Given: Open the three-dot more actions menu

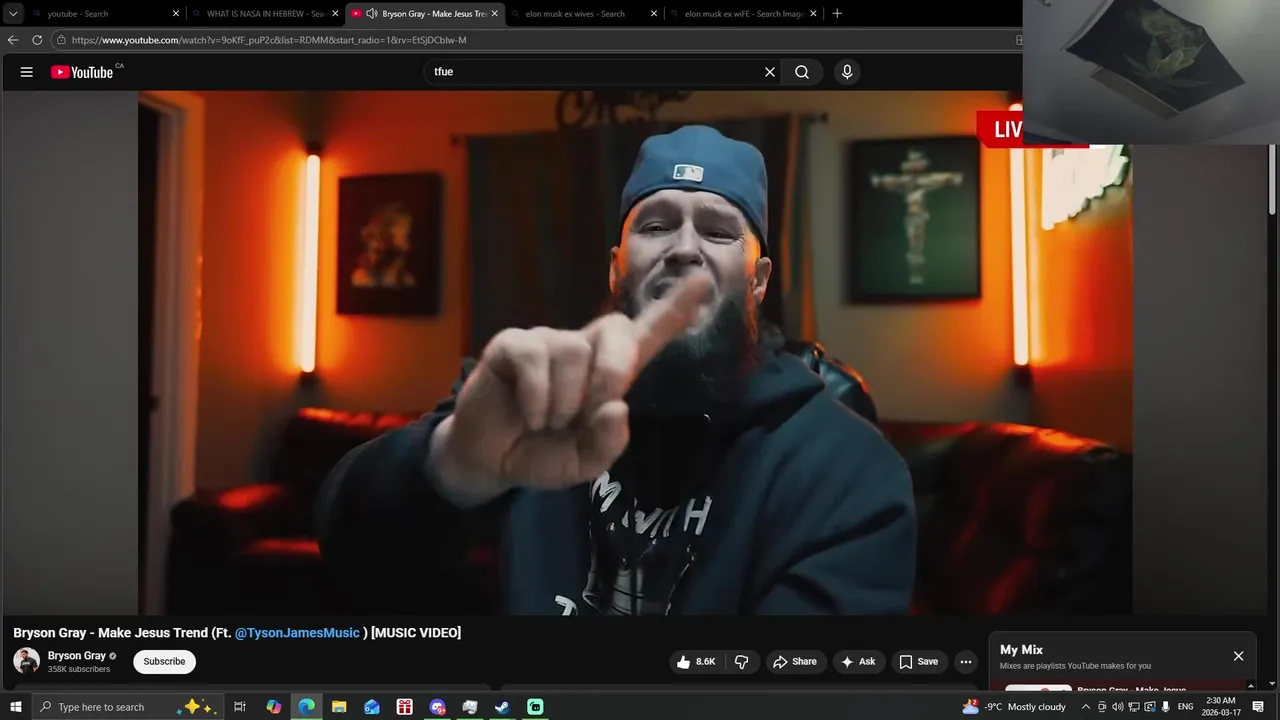Looking at the screenshot, I should coord(966,662).
